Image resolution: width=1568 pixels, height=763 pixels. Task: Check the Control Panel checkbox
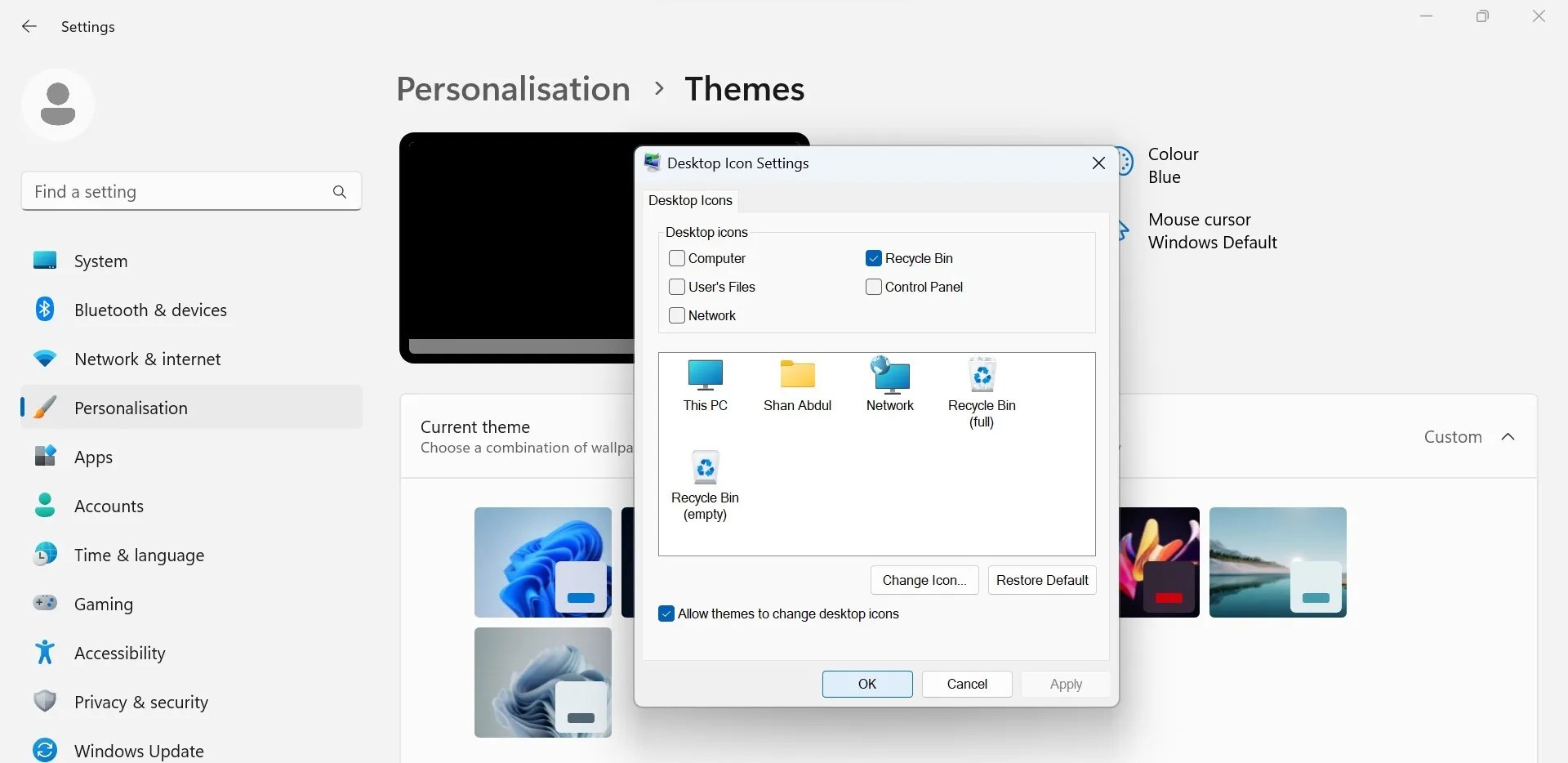click(x=874, y=287)
